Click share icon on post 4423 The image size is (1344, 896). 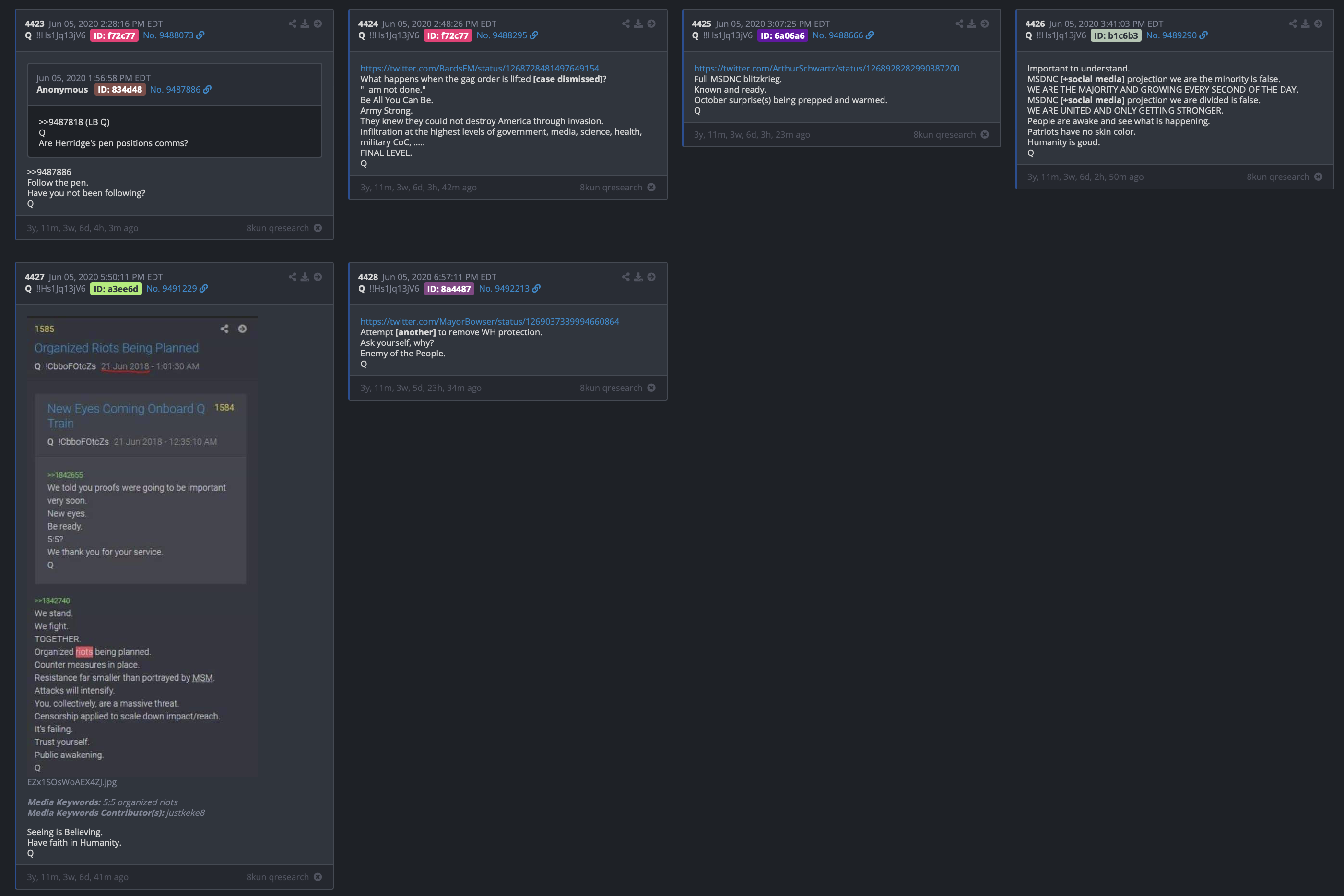click(292, 24)
